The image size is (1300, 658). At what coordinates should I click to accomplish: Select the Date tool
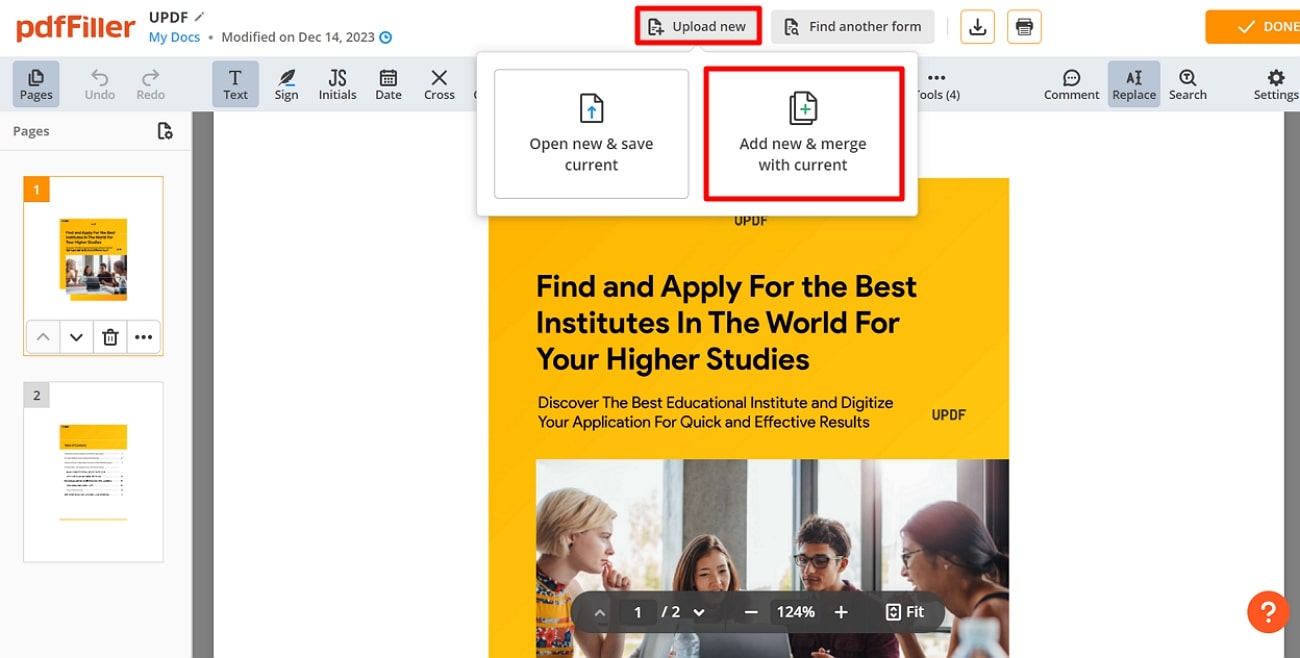[x=388, y=83]
